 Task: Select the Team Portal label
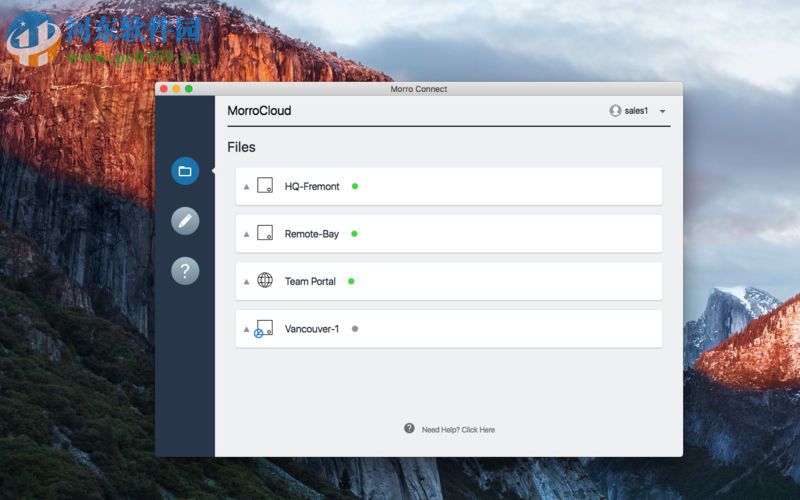pos(310,281)
